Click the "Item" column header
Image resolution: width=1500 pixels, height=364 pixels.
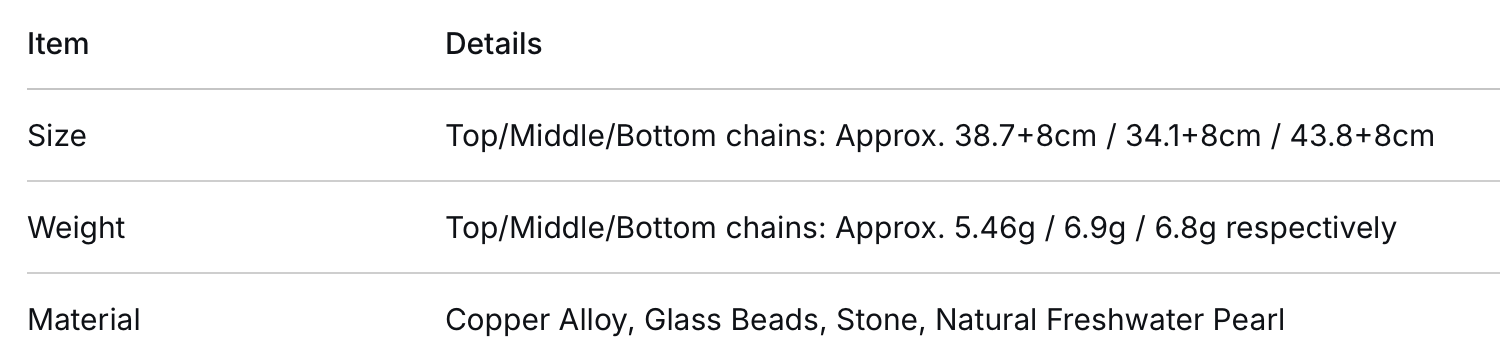[x=58, y=44]
